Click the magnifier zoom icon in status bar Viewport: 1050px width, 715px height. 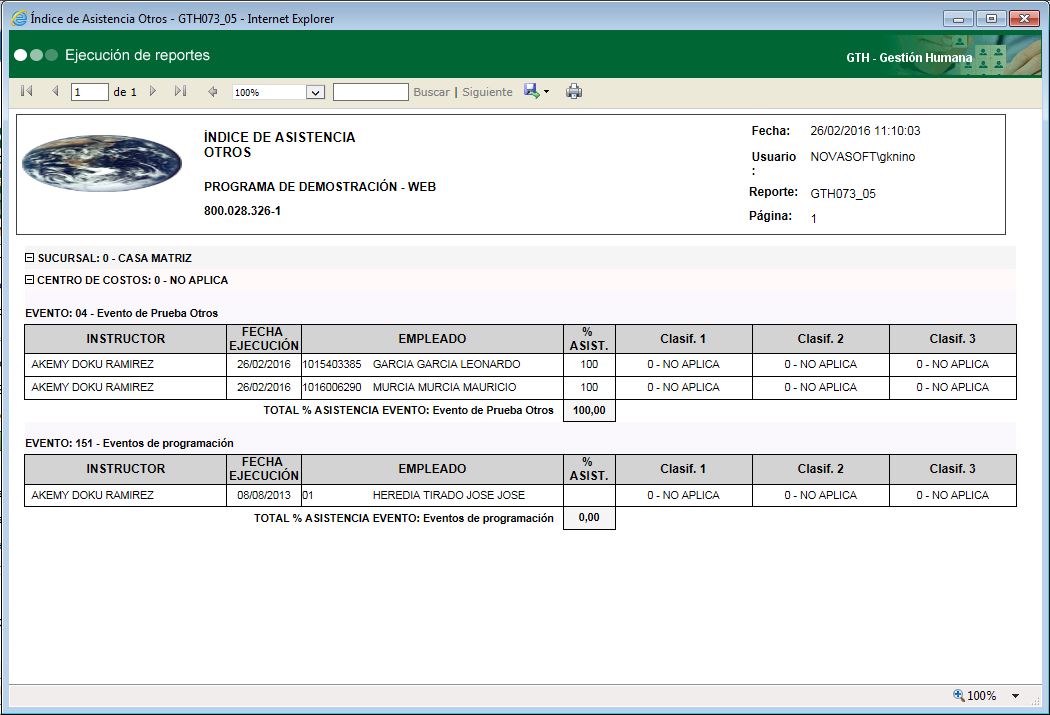[x=958, y=695]
